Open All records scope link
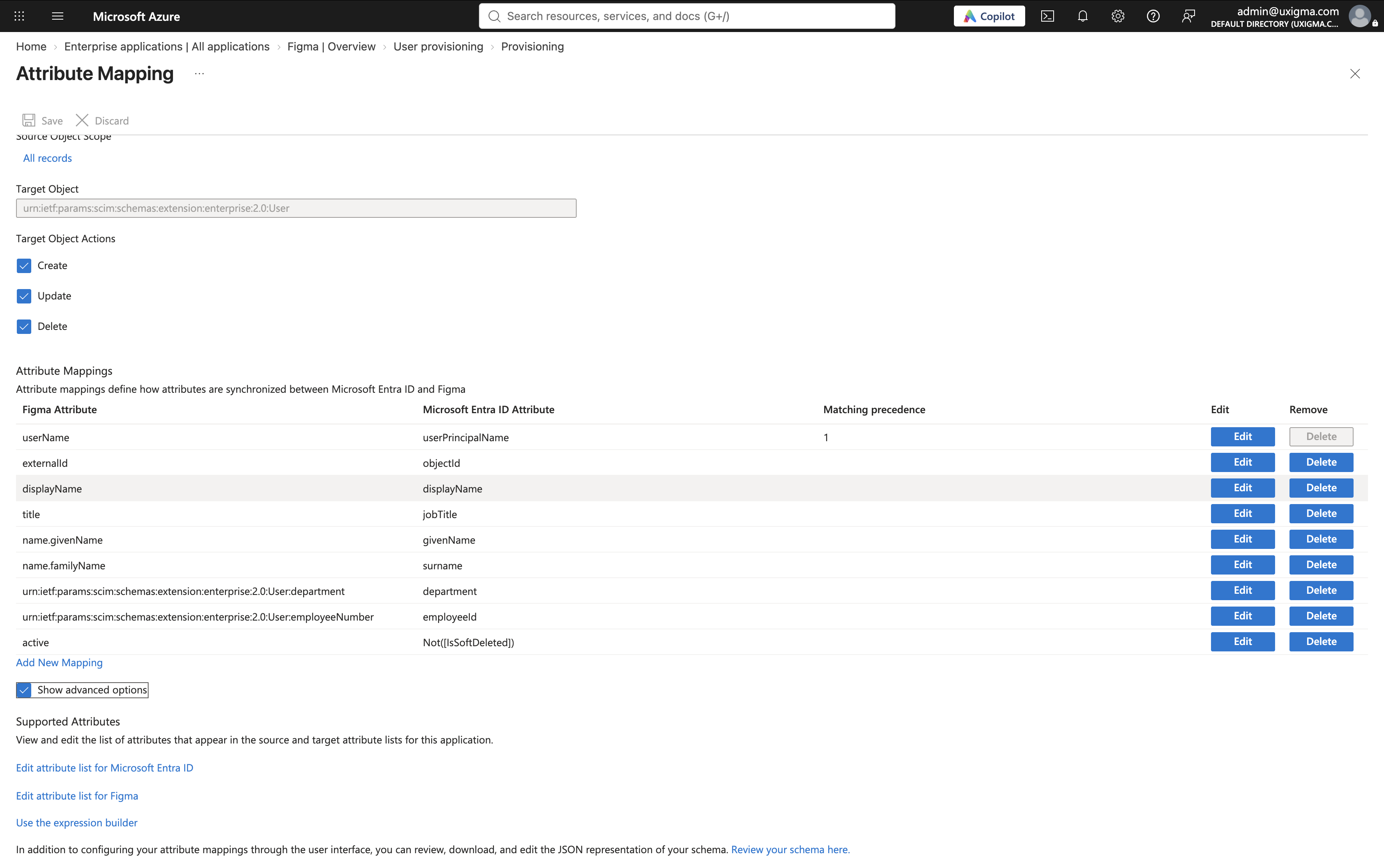The height and width of the screenshot is (868, 1384). click(48, 158)
